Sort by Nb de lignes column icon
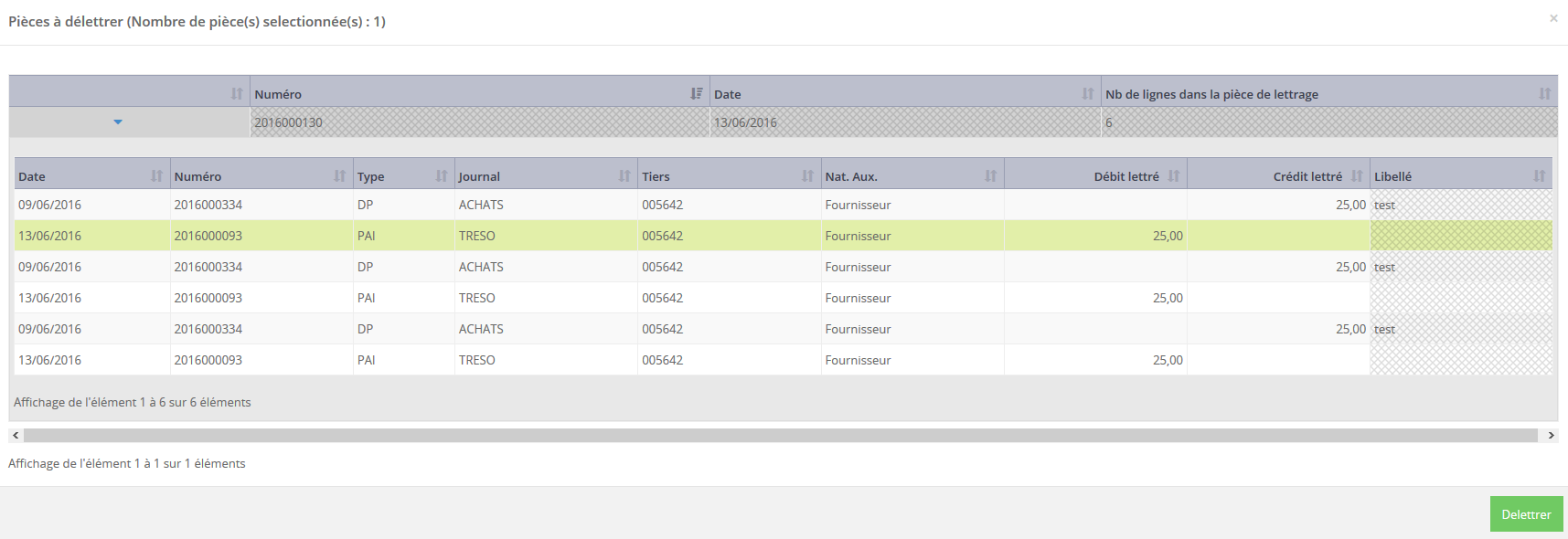This screenshot has height=539, width=1568. point(1544,93)
